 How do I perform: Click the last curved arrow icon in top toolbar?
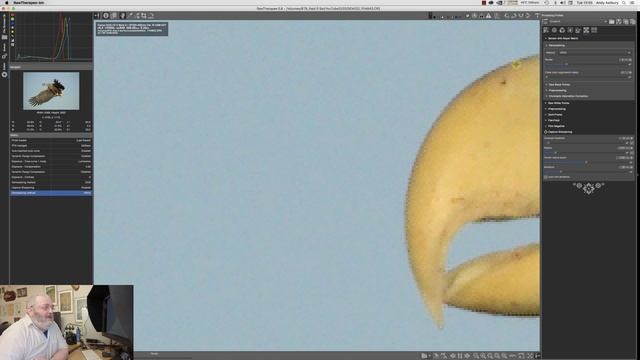click(x=528, y=16)
